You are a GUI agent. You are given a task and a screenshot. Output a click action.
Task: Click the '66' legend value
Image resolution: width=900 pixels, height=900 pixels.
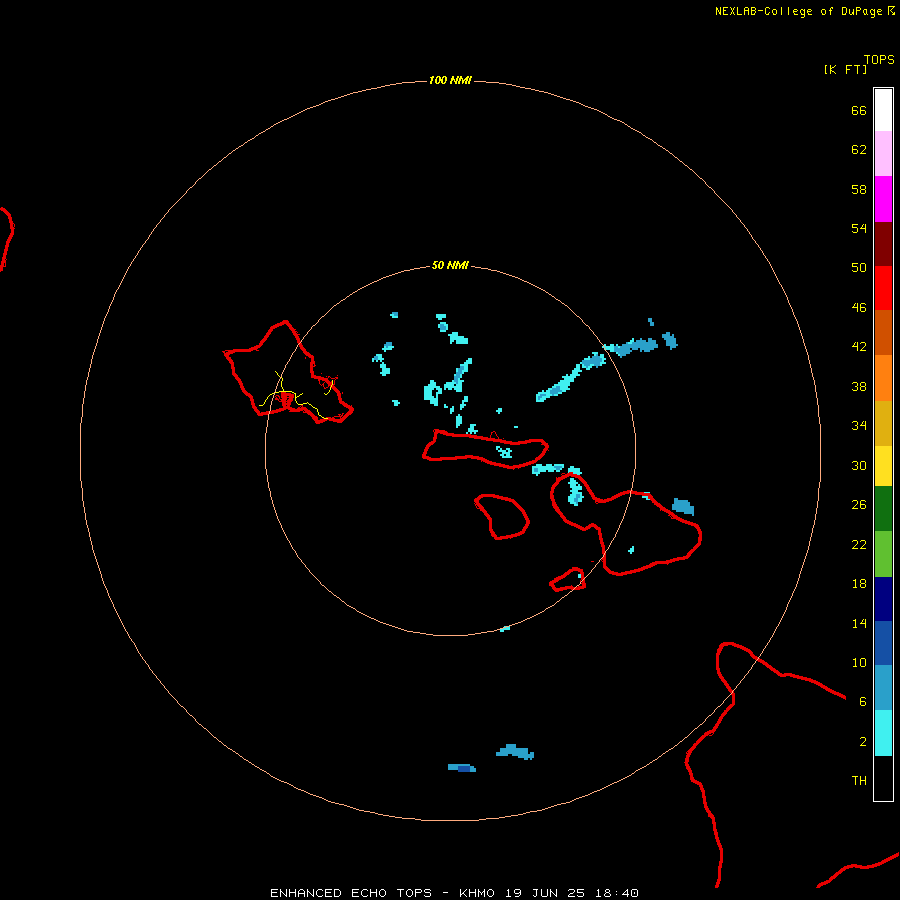pyautogui.click(x=859, y=110)
